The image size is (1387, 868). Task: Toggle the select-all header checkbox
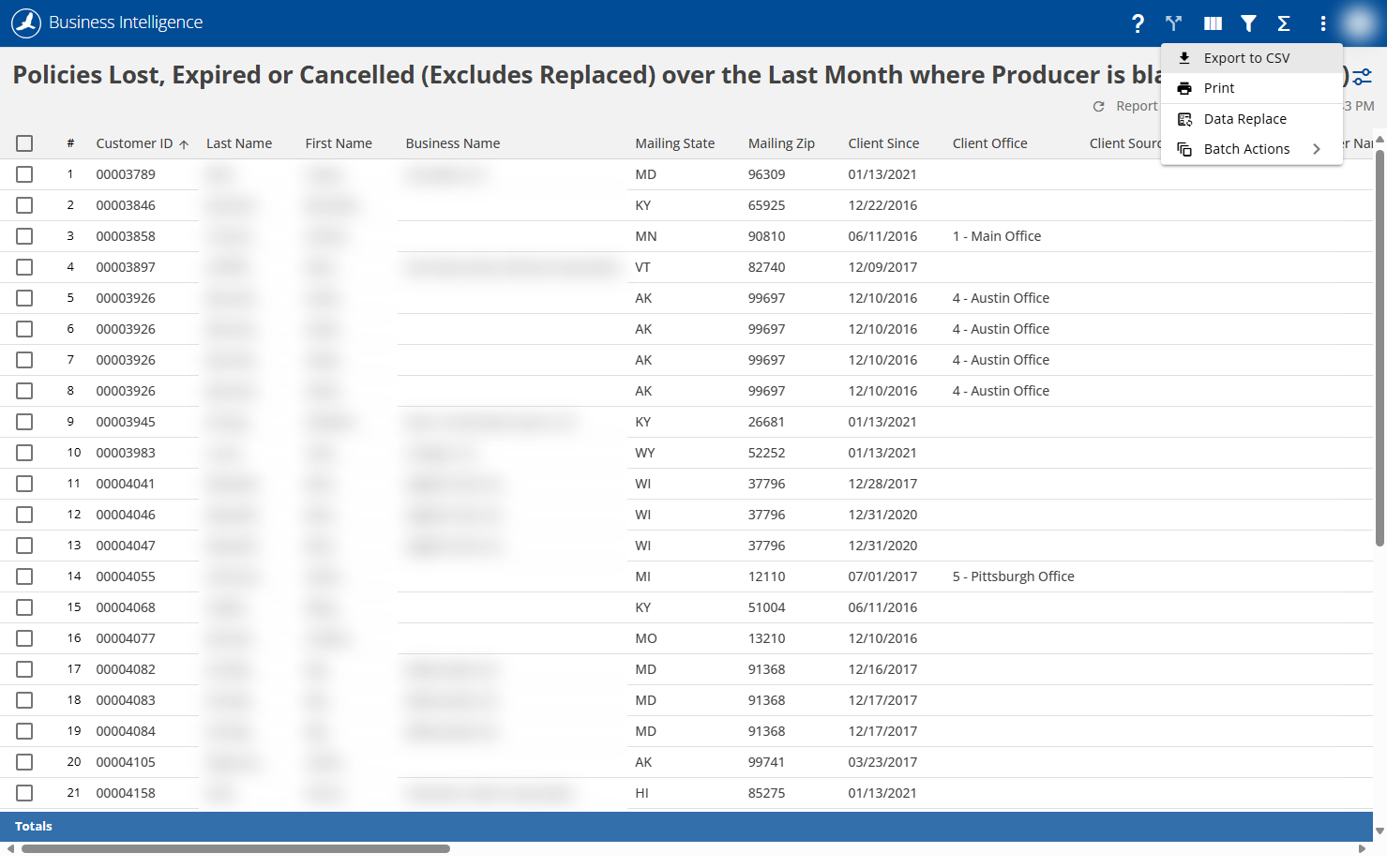pyautogui.click(x=24, y=143)
